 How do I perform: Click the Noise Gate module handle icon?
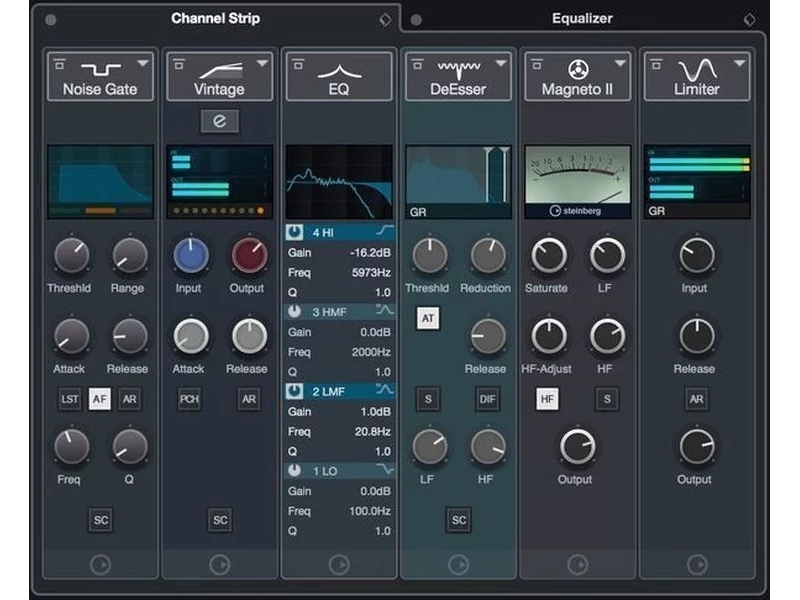pyautogui.click(x=60, y=65)
